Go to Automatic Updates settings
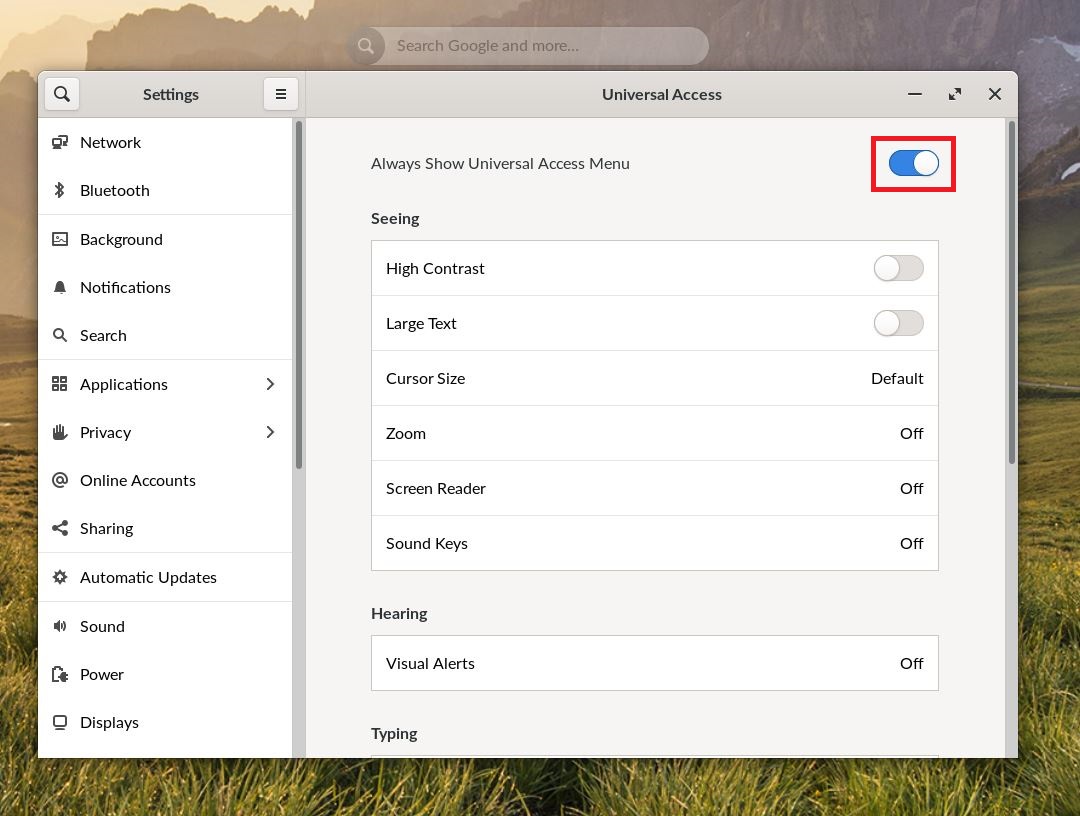 [165, 578]
